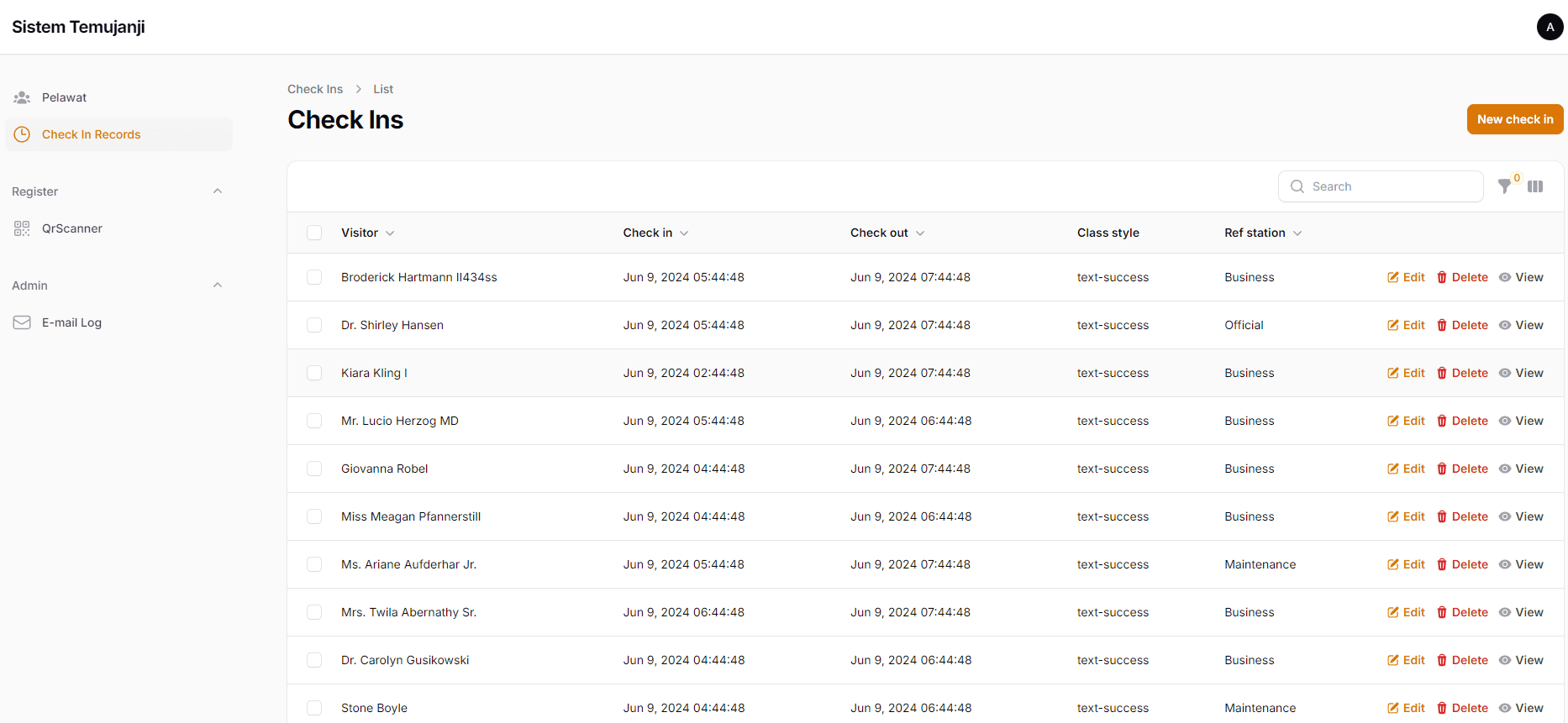The width and height of the screenshot is (1568, 723).
Task: Edit the Broderick Hartmann II434ss record
Action: coord(1406,277)
